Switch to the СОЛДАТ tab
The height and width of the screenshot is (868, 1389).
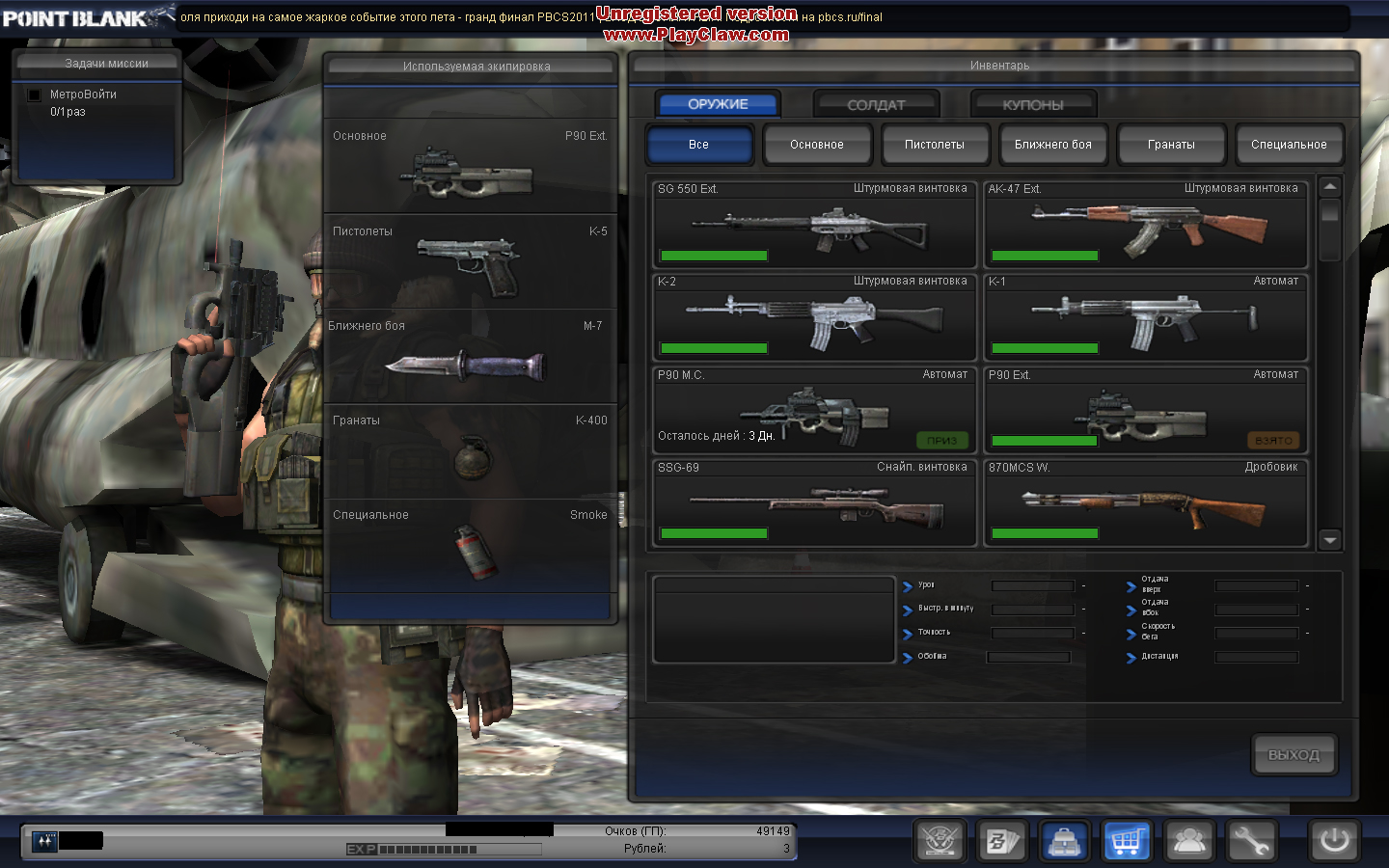[876, 104]
